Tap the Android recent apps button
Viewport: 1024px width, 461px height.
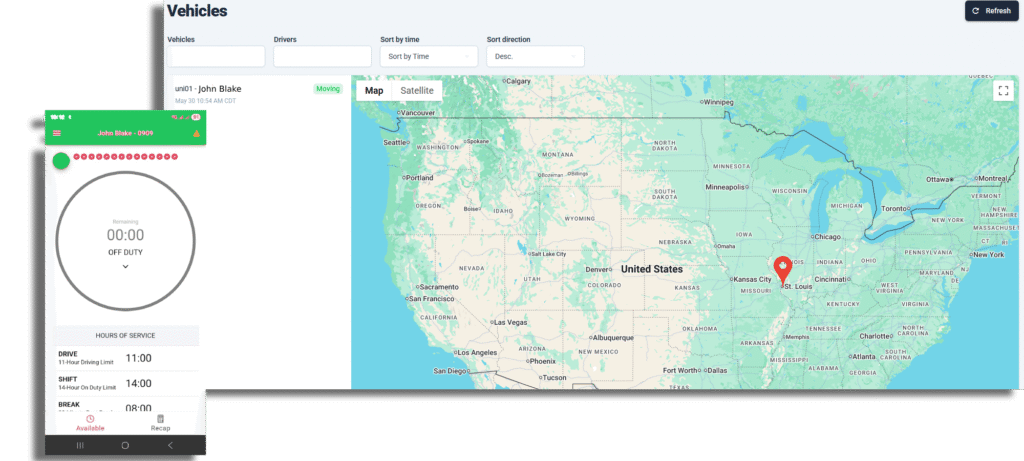(x=80, y=444)
